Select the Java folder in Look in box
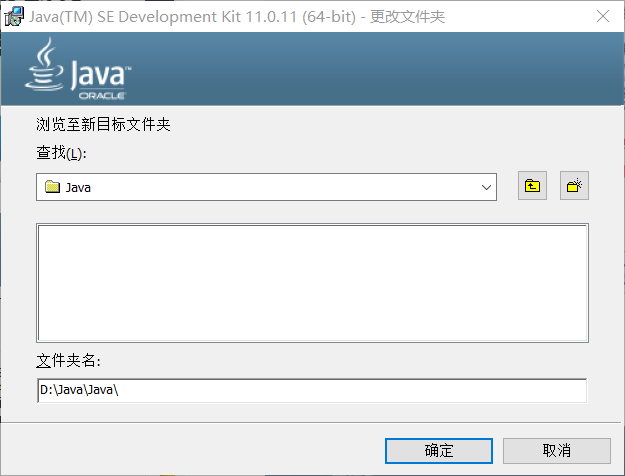Screen dimensions: 625x476 point(266,187)
